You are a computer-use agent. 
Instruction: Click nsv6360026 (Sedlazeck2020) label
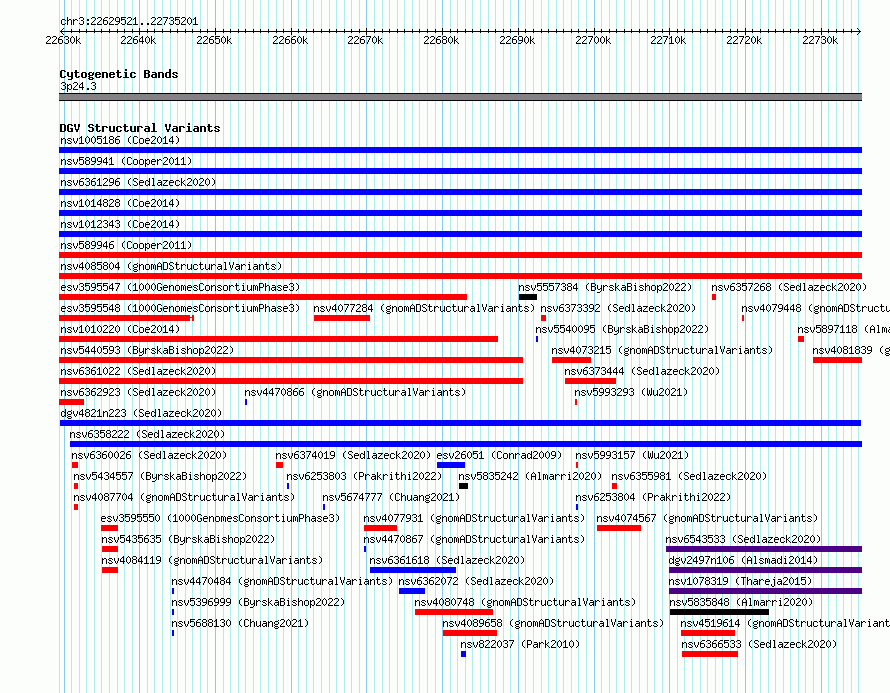click(x=149, y=455)
